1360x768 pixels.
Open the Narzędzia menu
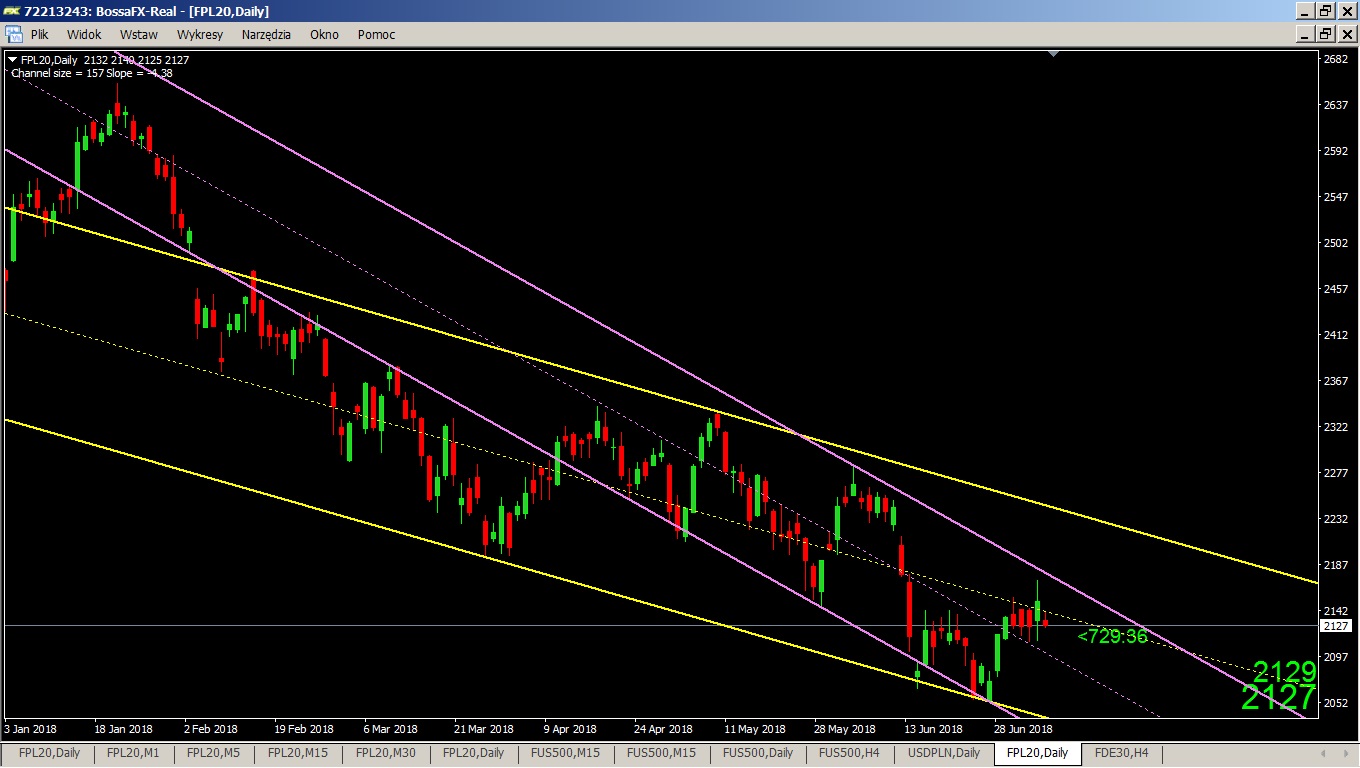266,34
